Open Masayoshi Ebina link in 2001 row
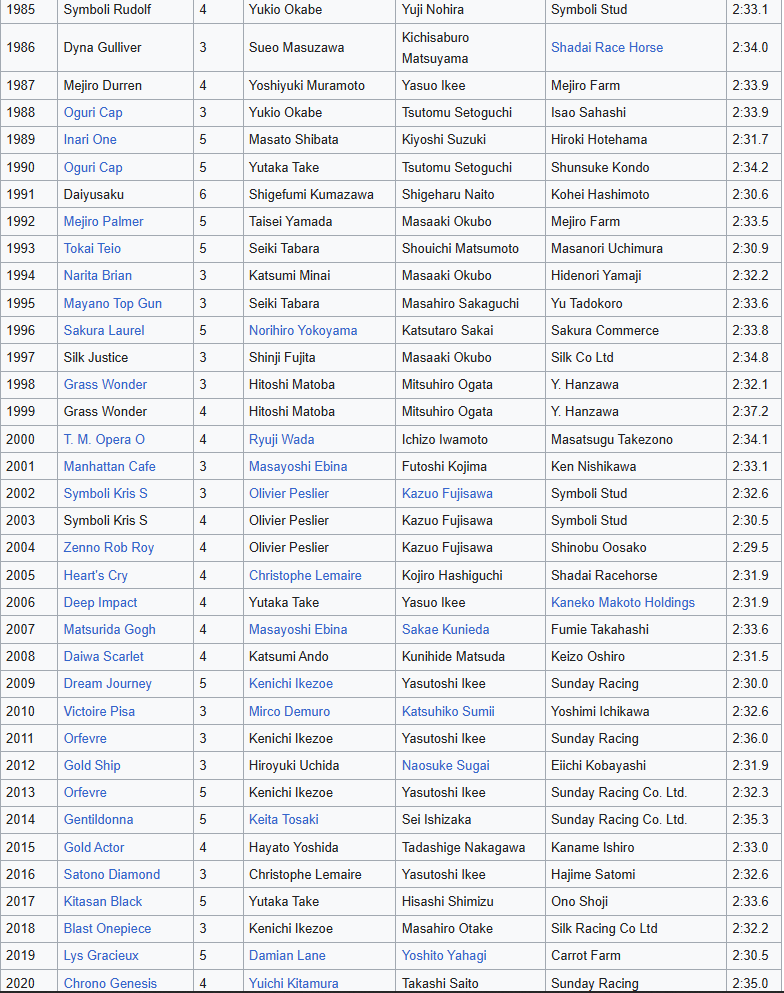This screenshot has height=993, width=784. (298, 467)
